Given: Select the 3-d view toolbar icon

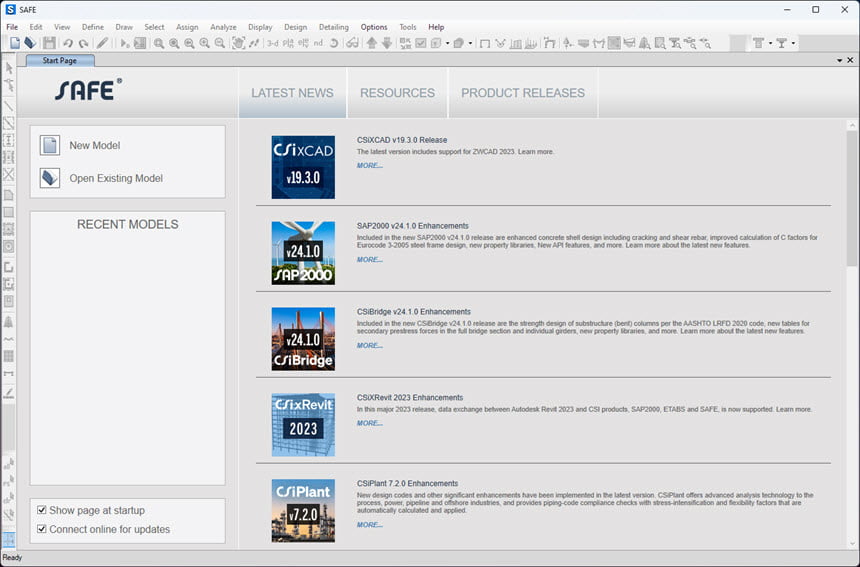Looking at the screenshot, I should coord(273,43).
